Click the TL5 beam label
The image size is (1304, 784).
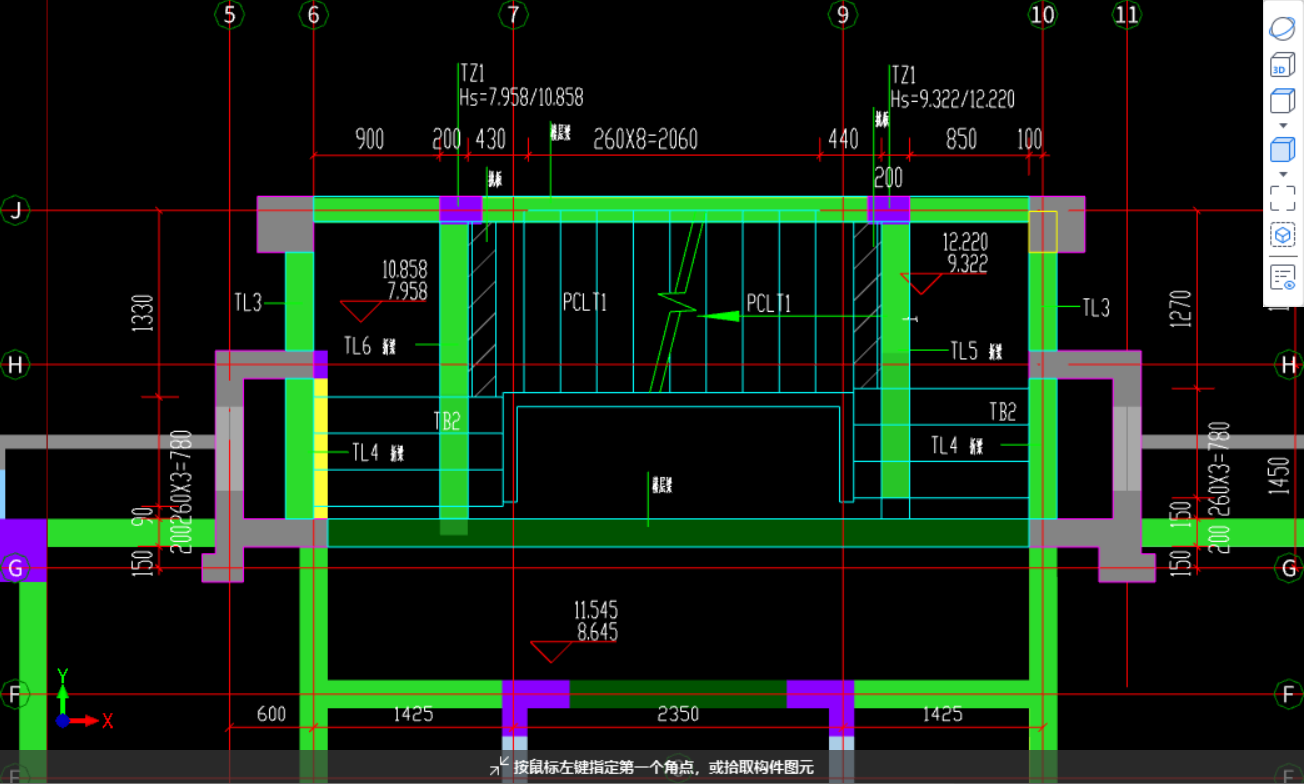coord(964,351)
